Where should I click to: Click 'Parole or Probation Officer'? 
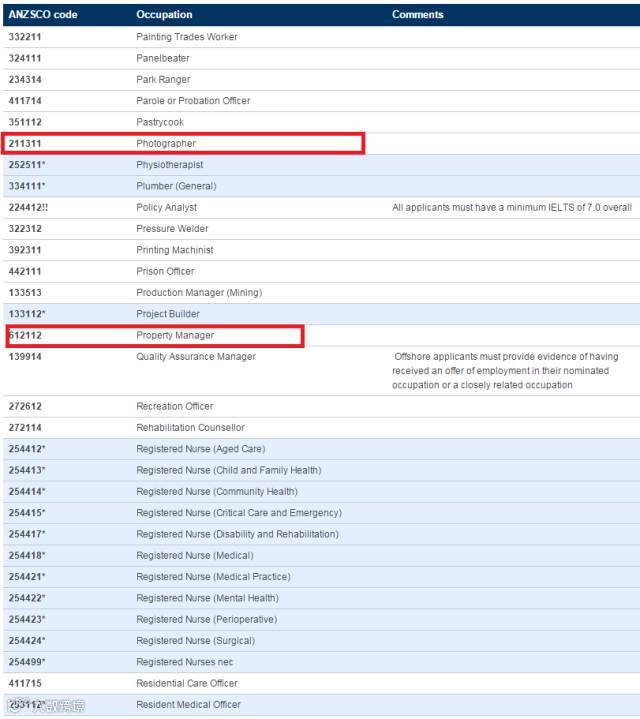pyautogui.click(x=193, y=100)
